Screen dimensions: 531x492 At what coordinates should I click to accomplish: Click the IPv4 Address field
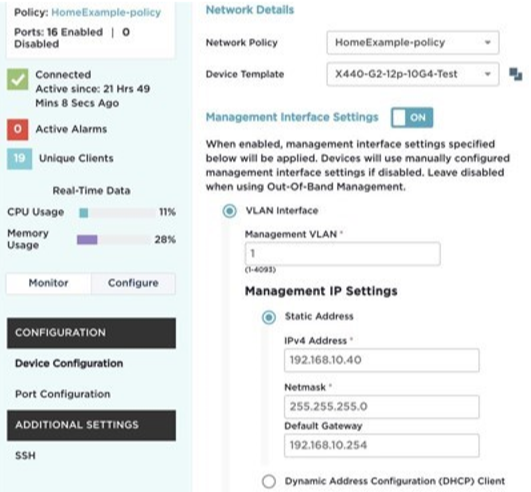pyautogui.click(x=382, y=360)
